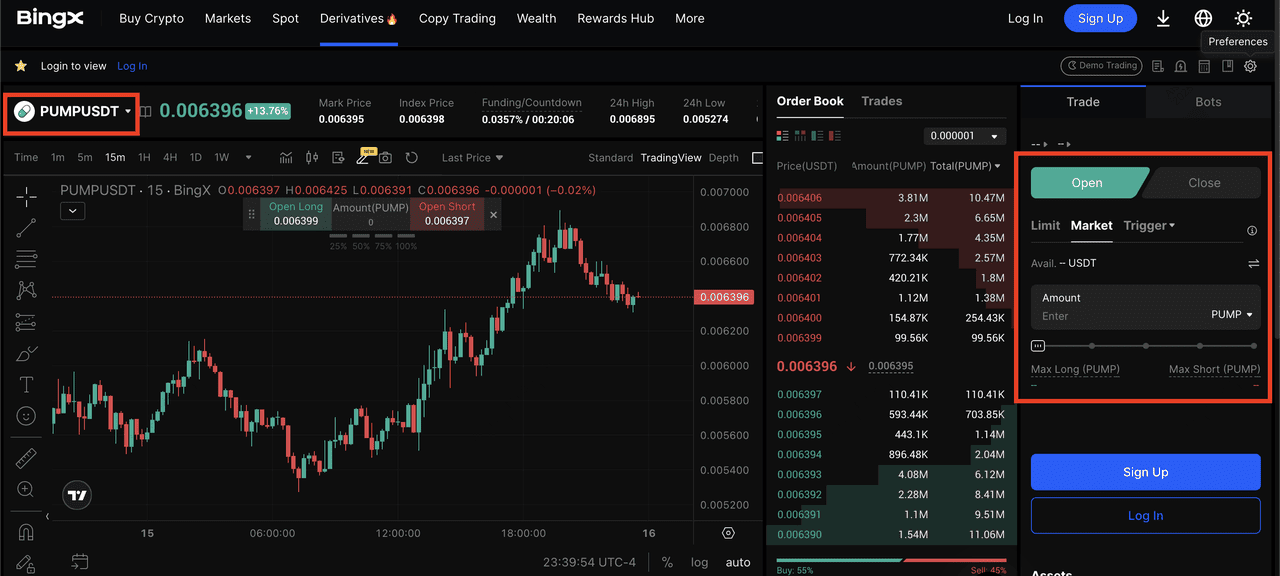Take a chart snapshot with camera icon

pos(385,157)
